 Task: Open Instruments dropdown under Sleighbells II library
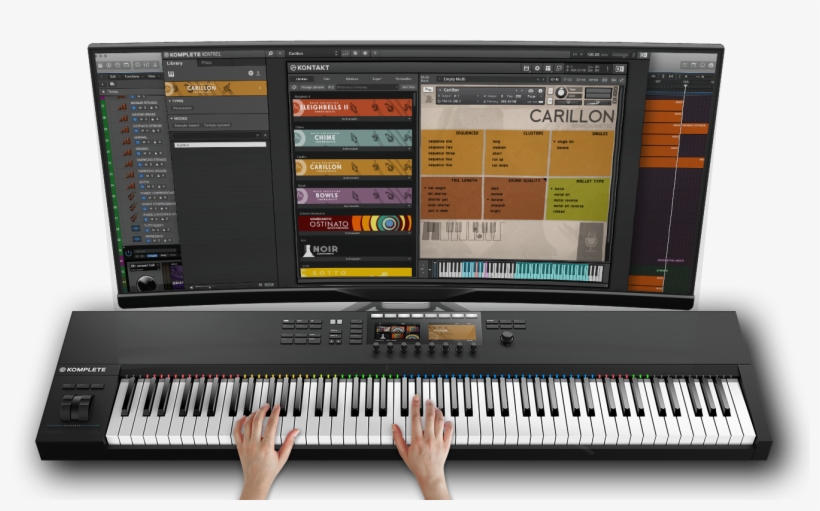[x=352, y=119]
